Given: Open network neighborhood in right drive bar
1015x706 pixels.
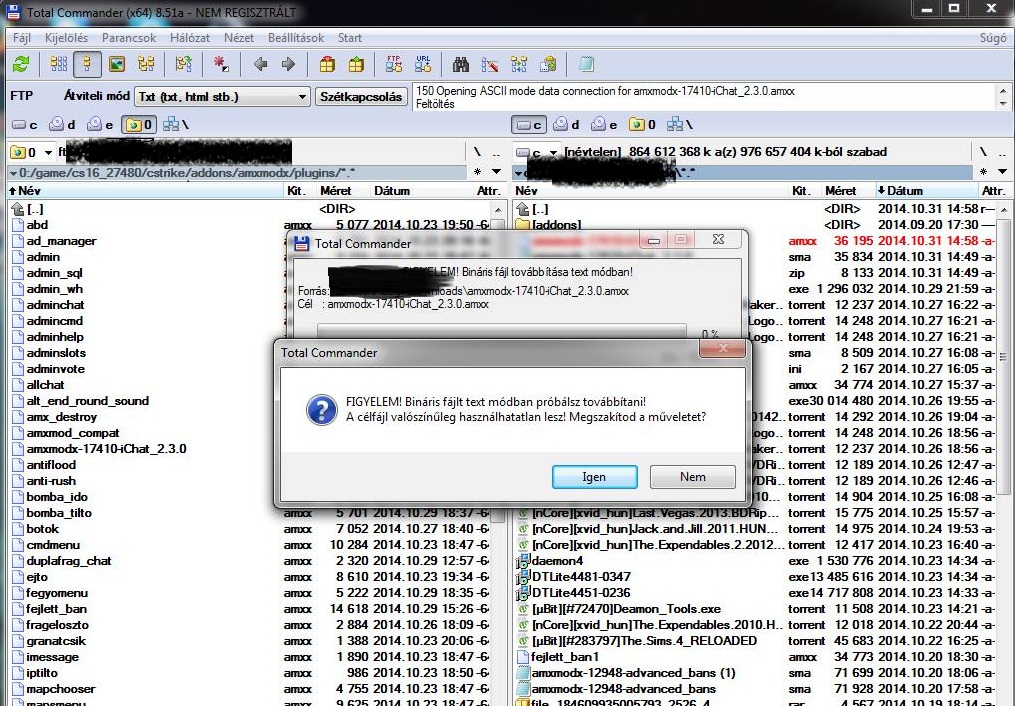Looking at the screenshot, I should click(x=680, y=124).
